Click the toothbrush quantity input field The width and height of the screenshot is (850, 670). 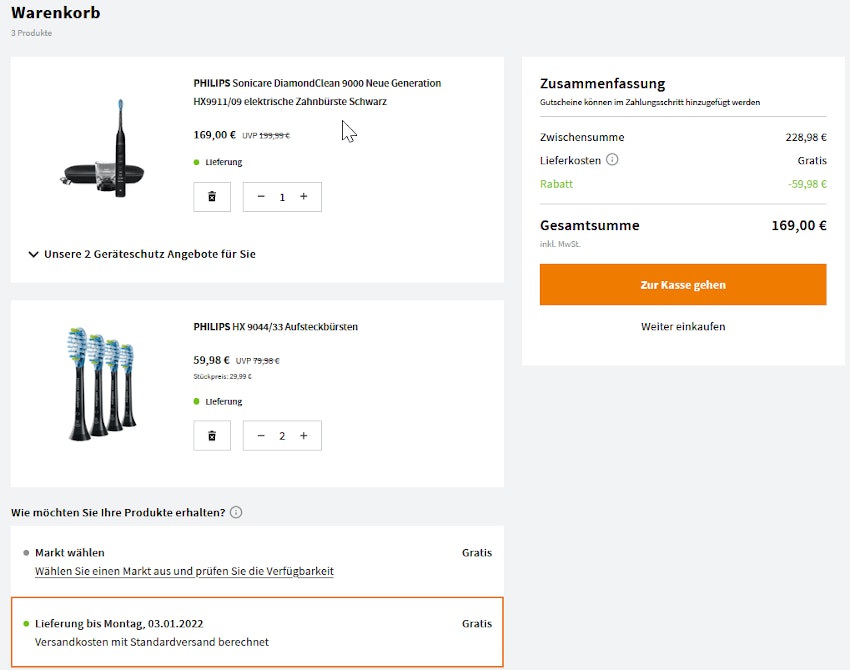click(x=282, y=197)
